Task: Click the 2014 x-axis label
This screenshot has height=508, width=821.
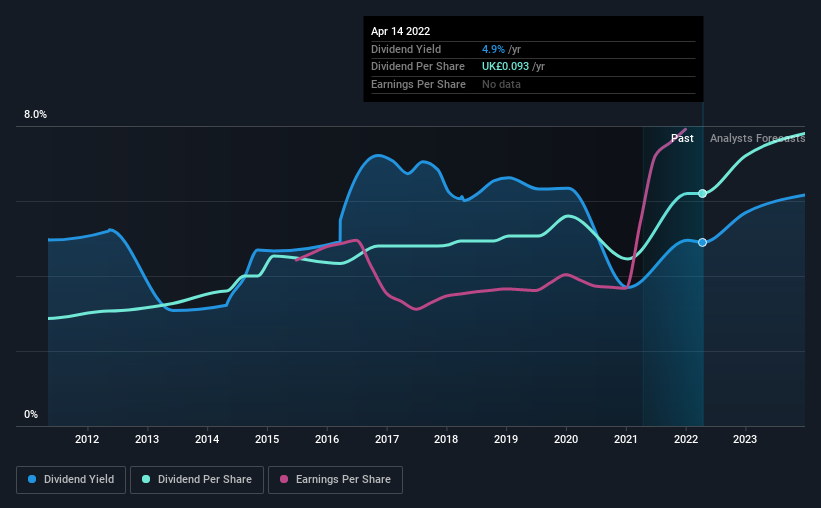Action: coord(207,439)
